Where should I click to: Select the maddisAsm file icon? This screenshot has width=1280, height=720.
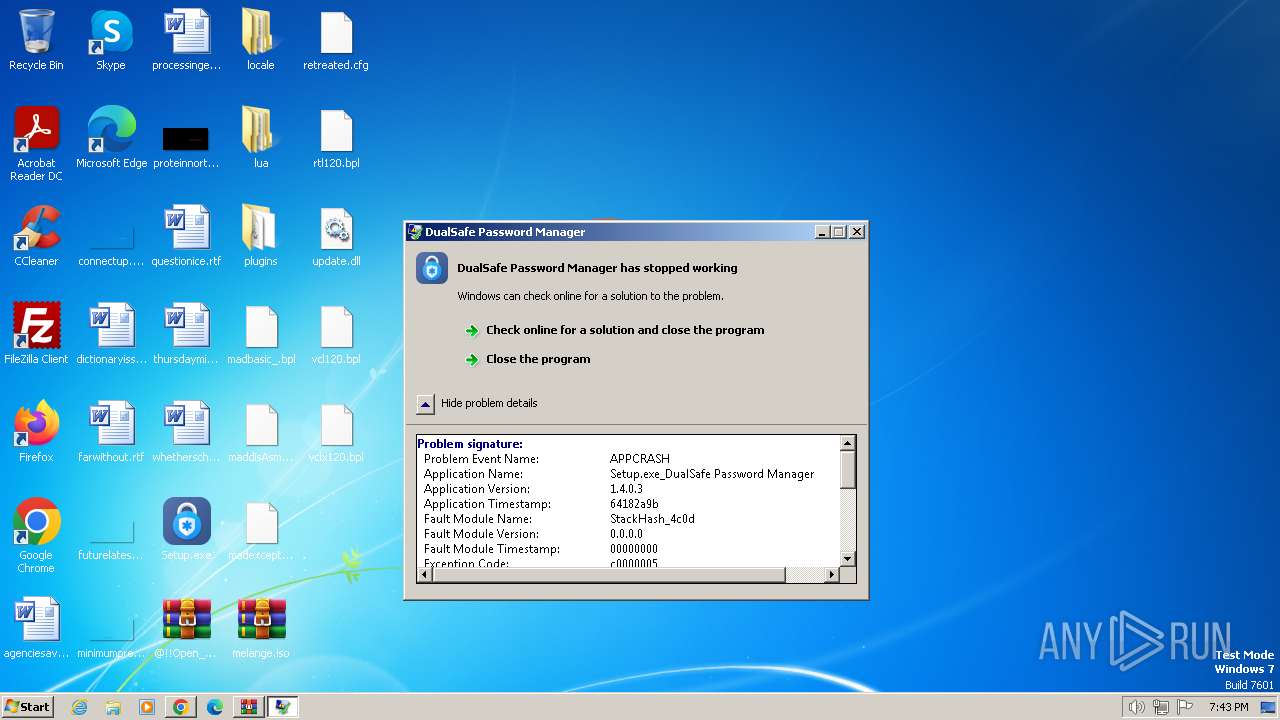pos(261,432)
